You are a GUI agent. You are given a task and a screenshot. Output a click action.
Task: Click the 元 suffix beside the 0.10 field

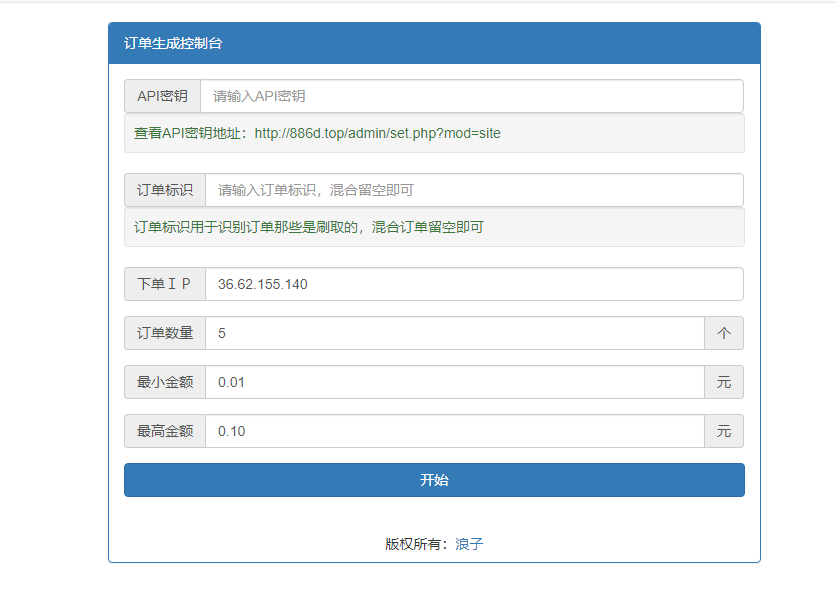(724, 431)
